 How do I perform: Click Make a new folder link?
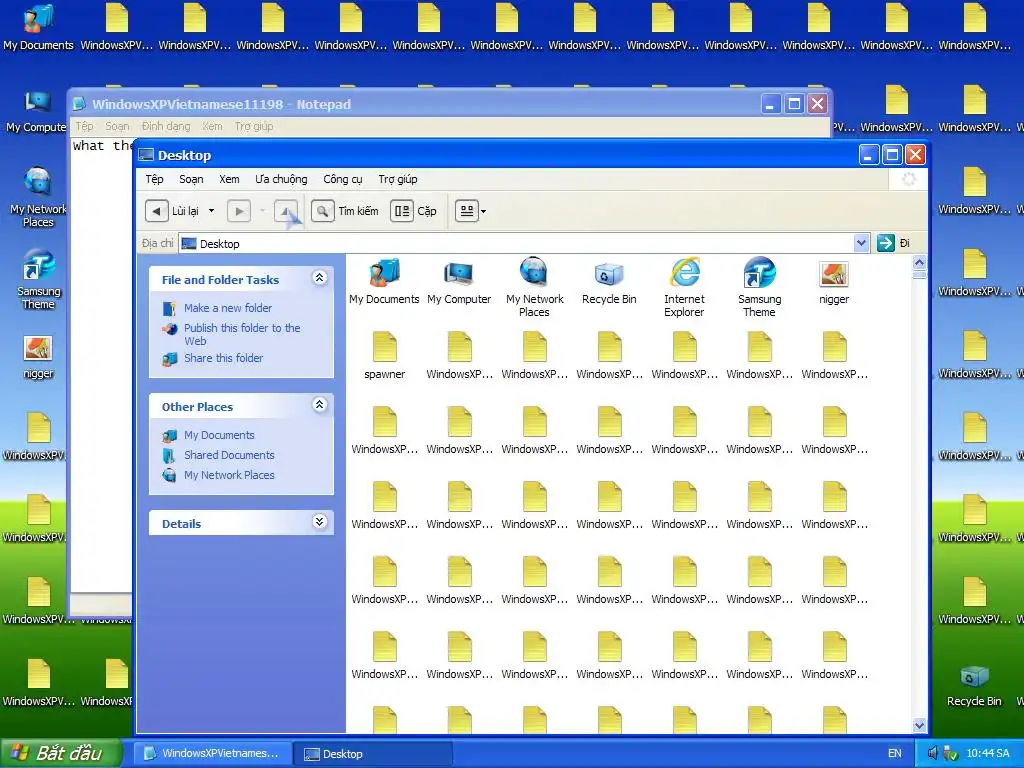coord(228,308)
